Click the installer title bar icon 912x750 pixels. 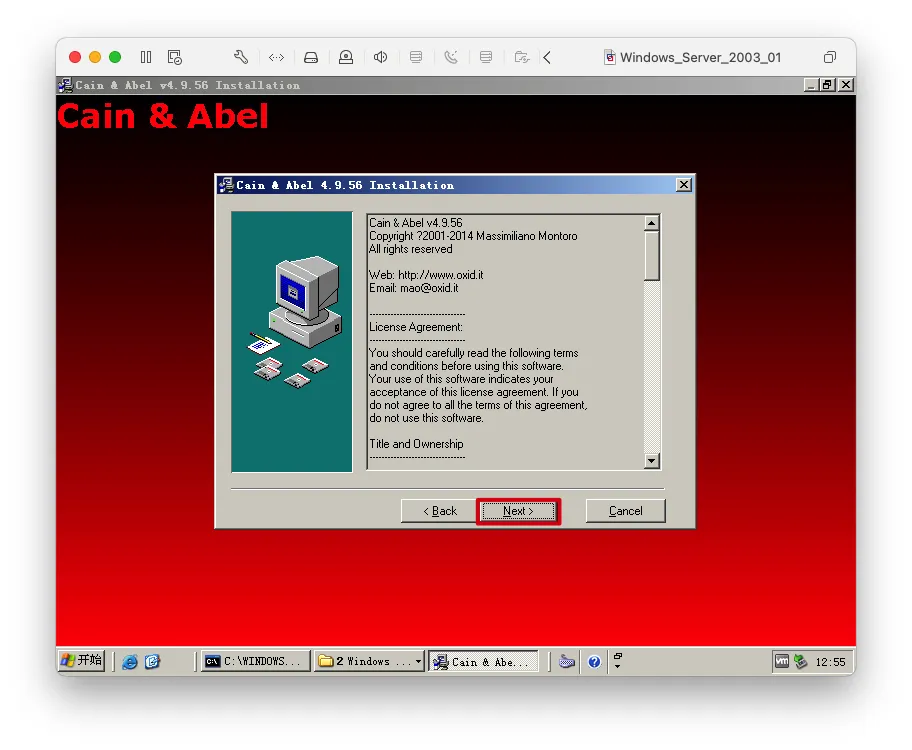pos(226,185)
